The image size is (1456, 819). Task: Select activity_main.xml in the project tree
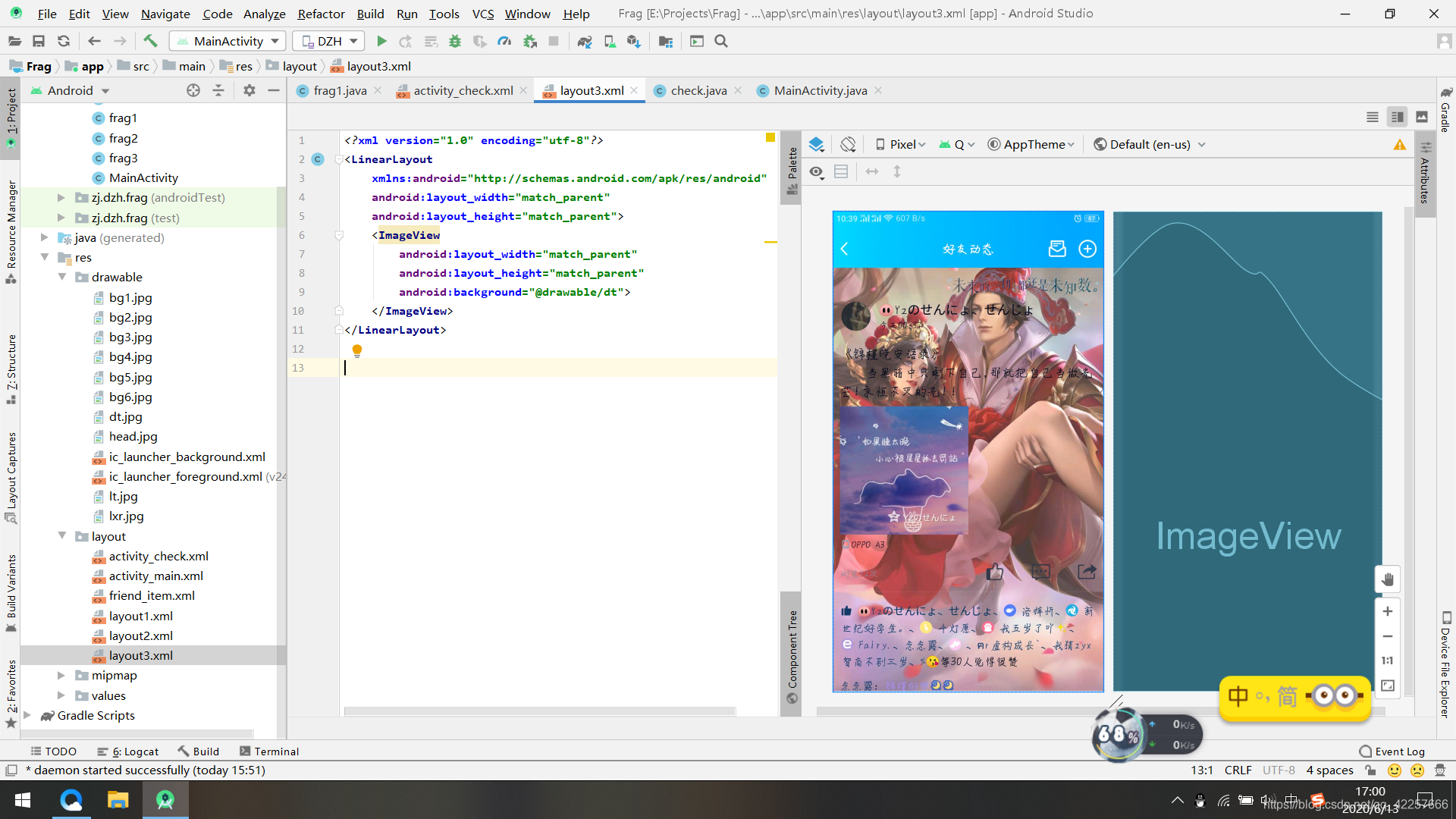(155, 576)
